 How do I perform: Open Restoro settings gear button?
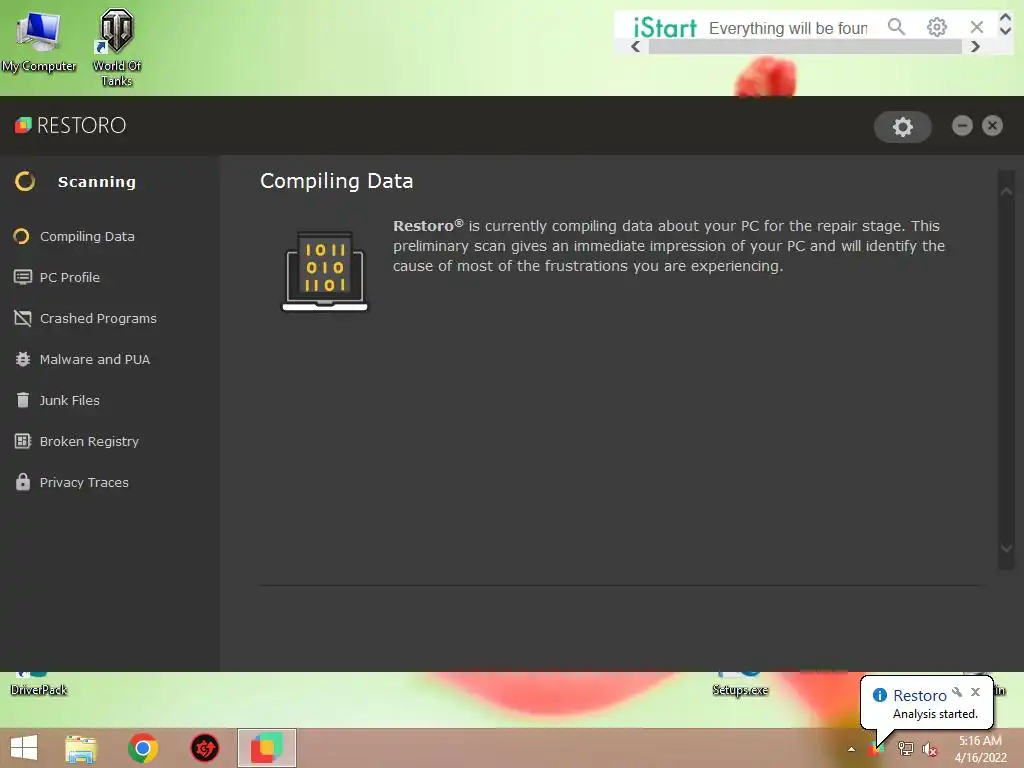(x=903, y=127)
